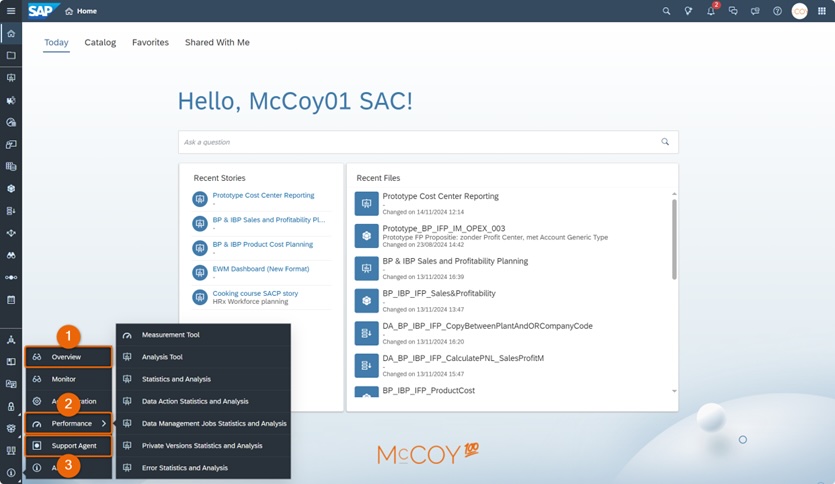835x484 pixels.
Task: Click the DA_BP_IBP_IFP_CopyBetweenPlantAndORCompanyCode data action icon
Action: pyautogui.click(x=366, y=333)
